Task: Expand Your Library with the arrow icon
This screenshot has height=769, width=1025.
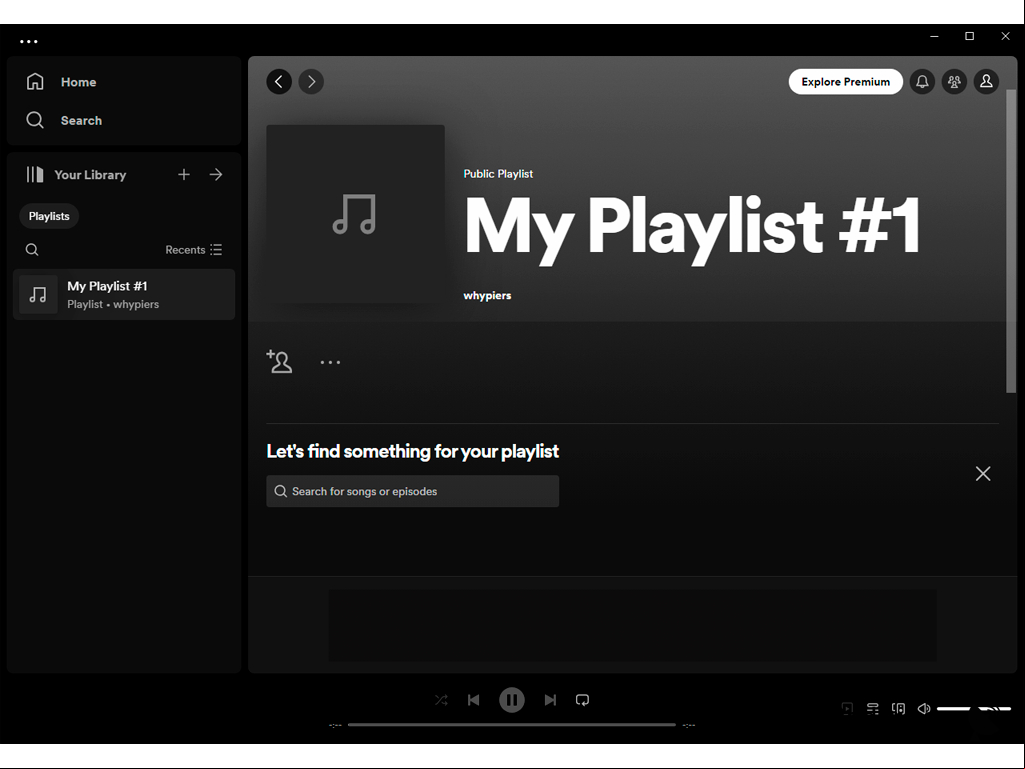Action: (216, 175)
